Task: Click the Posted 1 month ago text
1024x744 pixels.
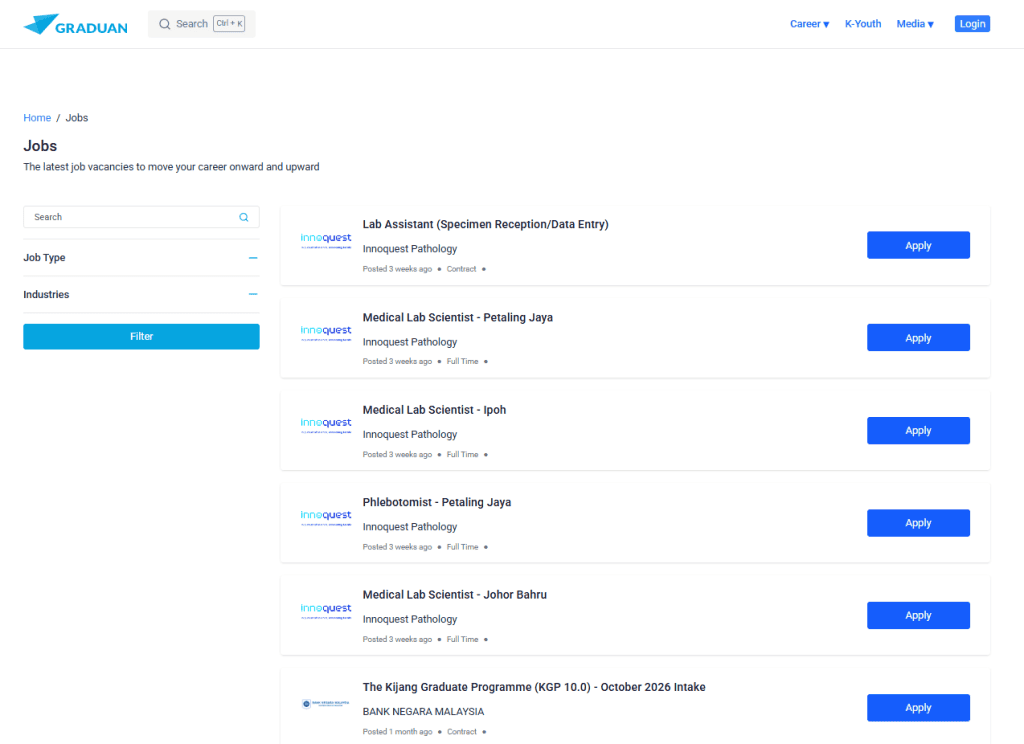Action: pos(397,732)
